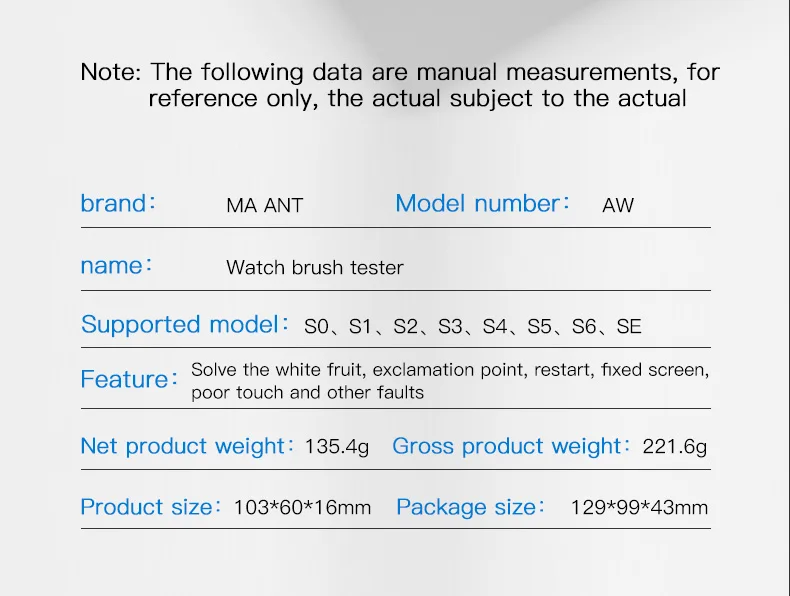Click the "MA ANT" brand value

coord(264,206)
